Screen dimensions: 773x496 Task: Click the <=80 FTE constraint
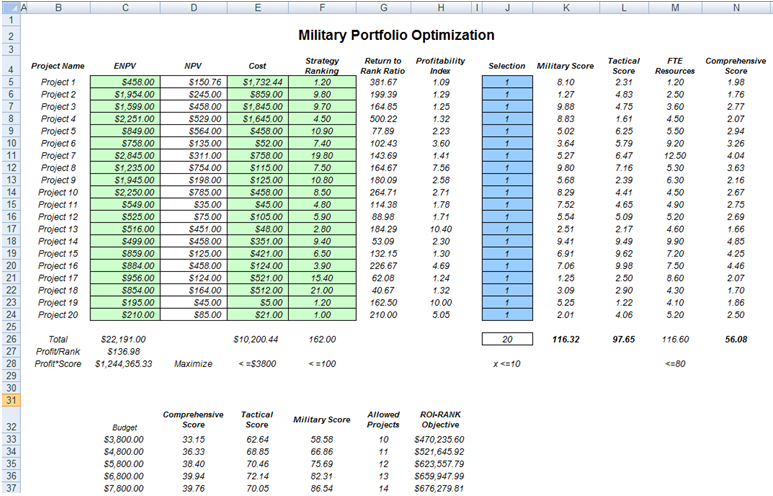tap(675, 364)
